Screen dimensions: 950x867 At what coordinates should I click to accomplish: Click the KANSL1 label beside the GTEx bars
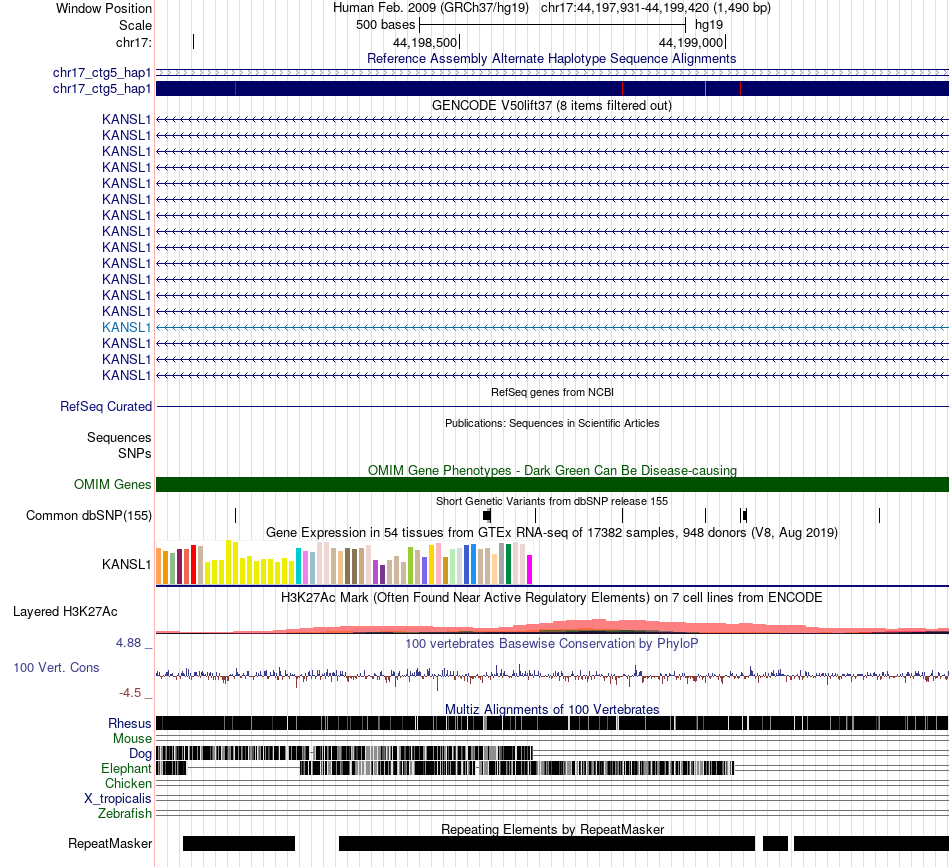click(x=126, y=565)
